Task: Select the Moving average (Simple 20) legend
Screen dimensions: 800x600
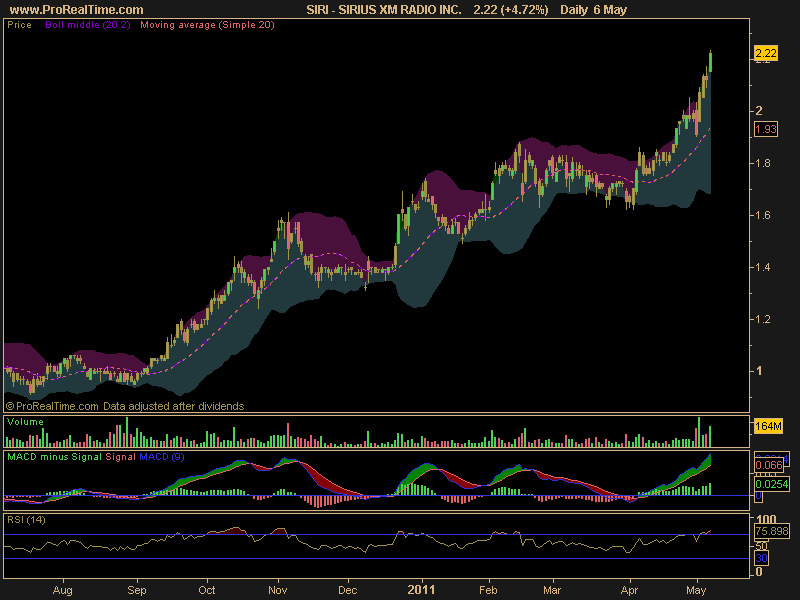Action: coord(207,25)
